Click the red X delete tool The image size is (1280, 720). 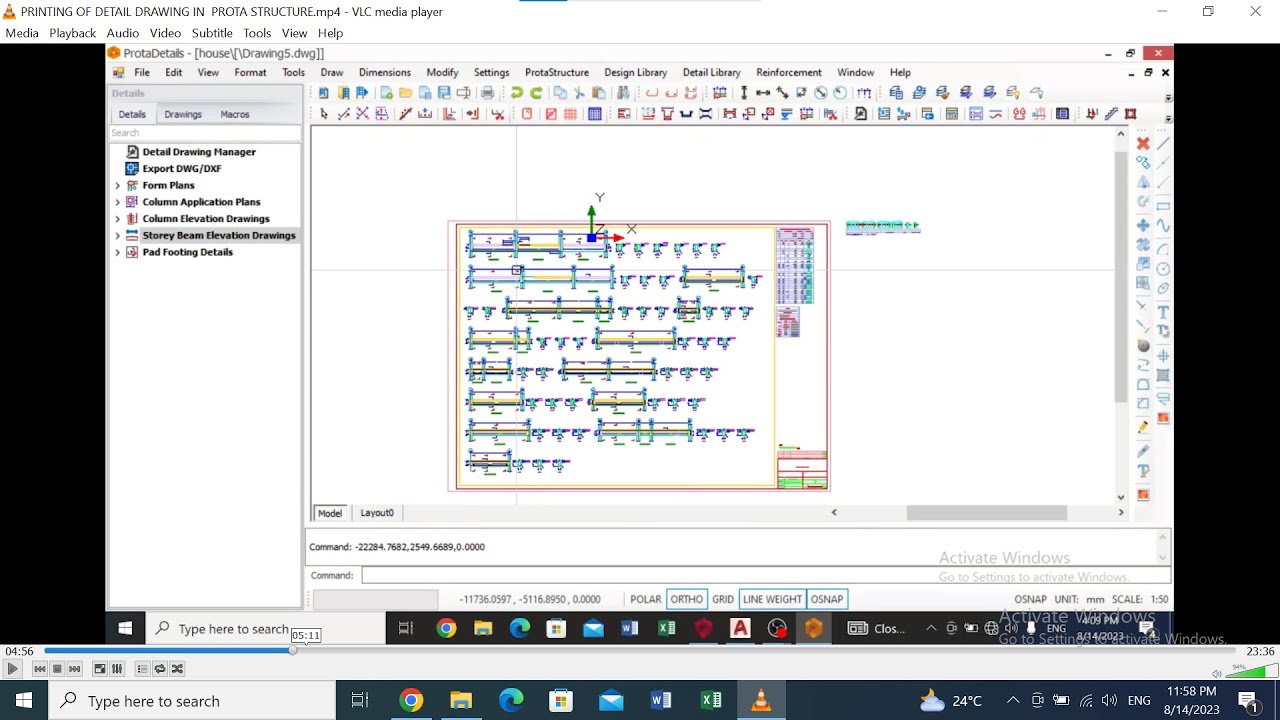click(x=1143, y=143)
